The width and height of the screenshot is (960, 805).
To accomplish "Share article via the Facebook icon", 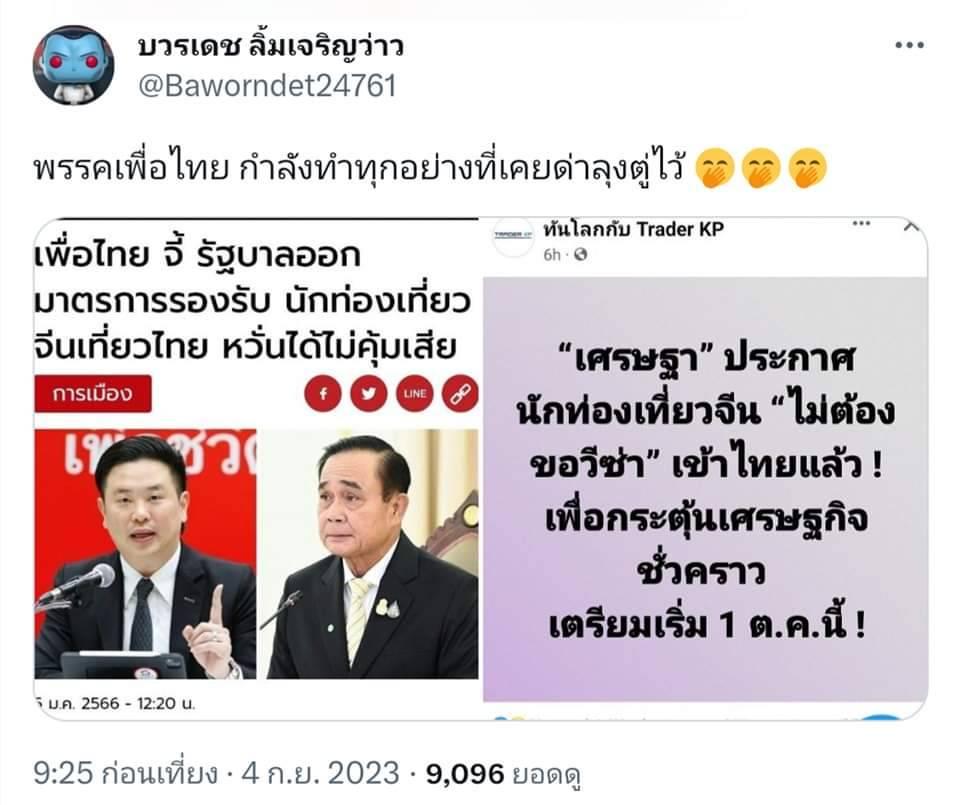I will tap(322, 394).
